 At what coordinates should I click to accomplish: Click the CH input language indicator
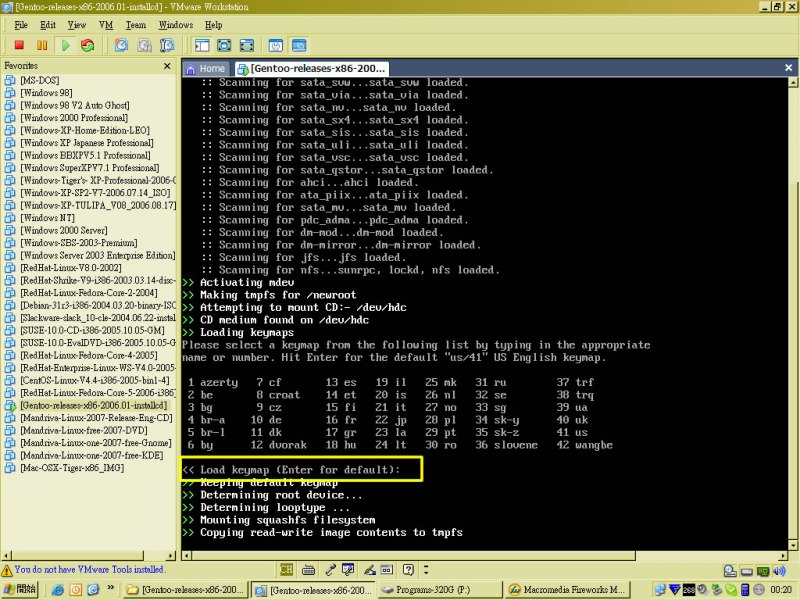[x=287, y=569]
